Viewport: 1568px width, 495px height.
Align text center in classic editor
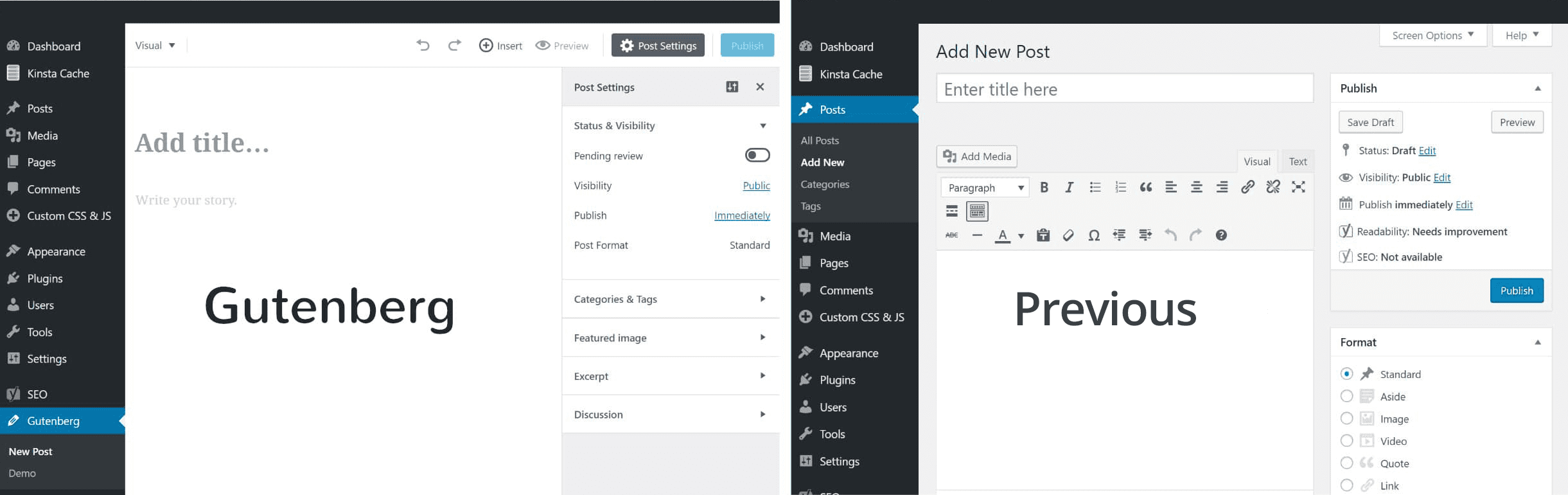pos(1197,187)
